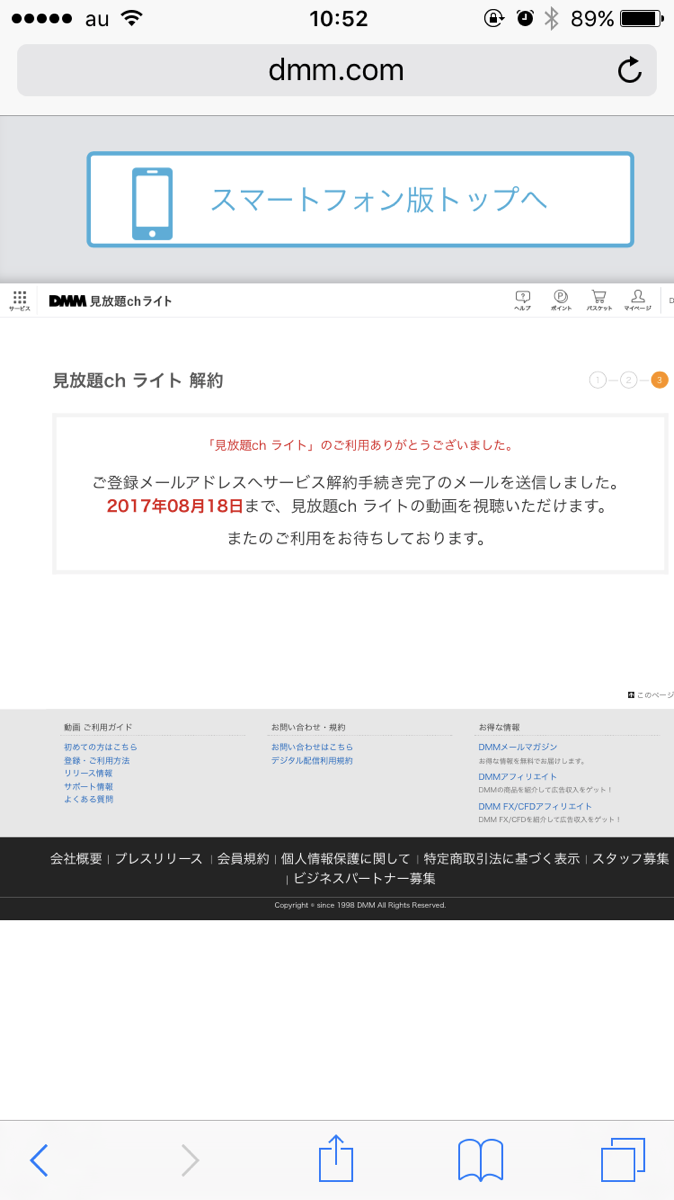
Task: Tap the alarm clock status icon
Action: (524, 19)
